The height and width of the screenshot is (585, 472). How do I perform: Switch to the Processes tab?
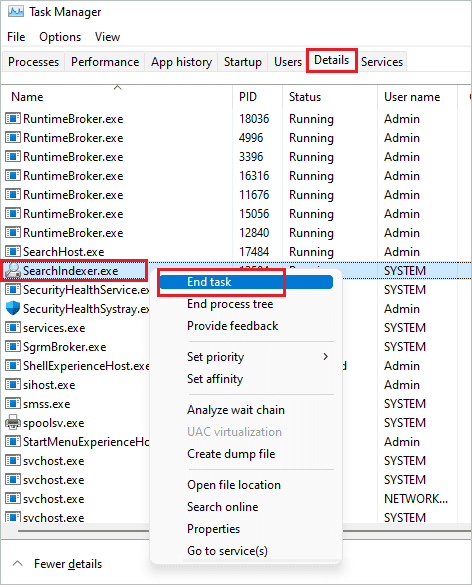pos(33,62)
